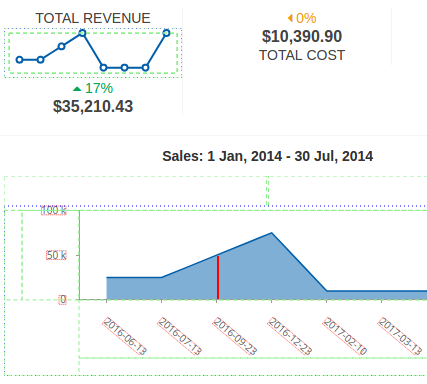Viewport: 427px width, 384px height.
Task: Click the 100 k axis label
Action: coord(54,210)
